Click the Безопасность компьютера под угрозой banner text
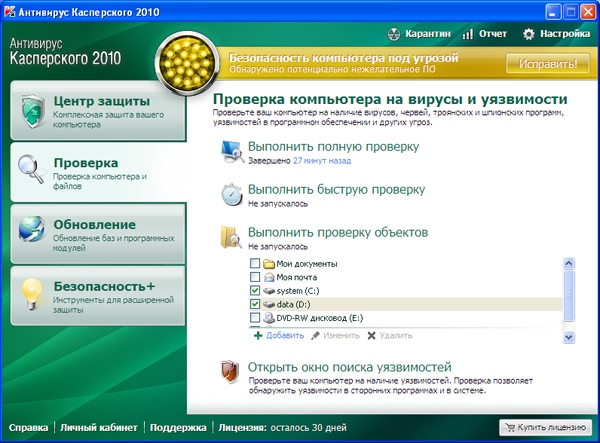The width and height of the screenshot is (600, 443). 343,58
